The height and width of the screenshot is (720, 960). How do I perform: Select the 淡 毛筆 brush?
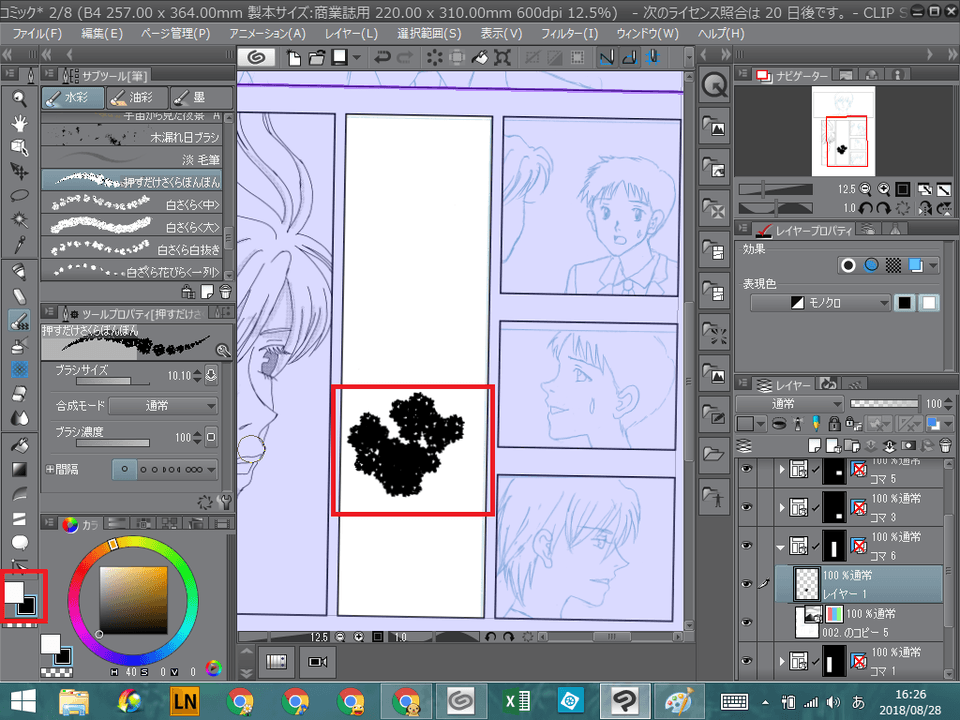point(130,157)
